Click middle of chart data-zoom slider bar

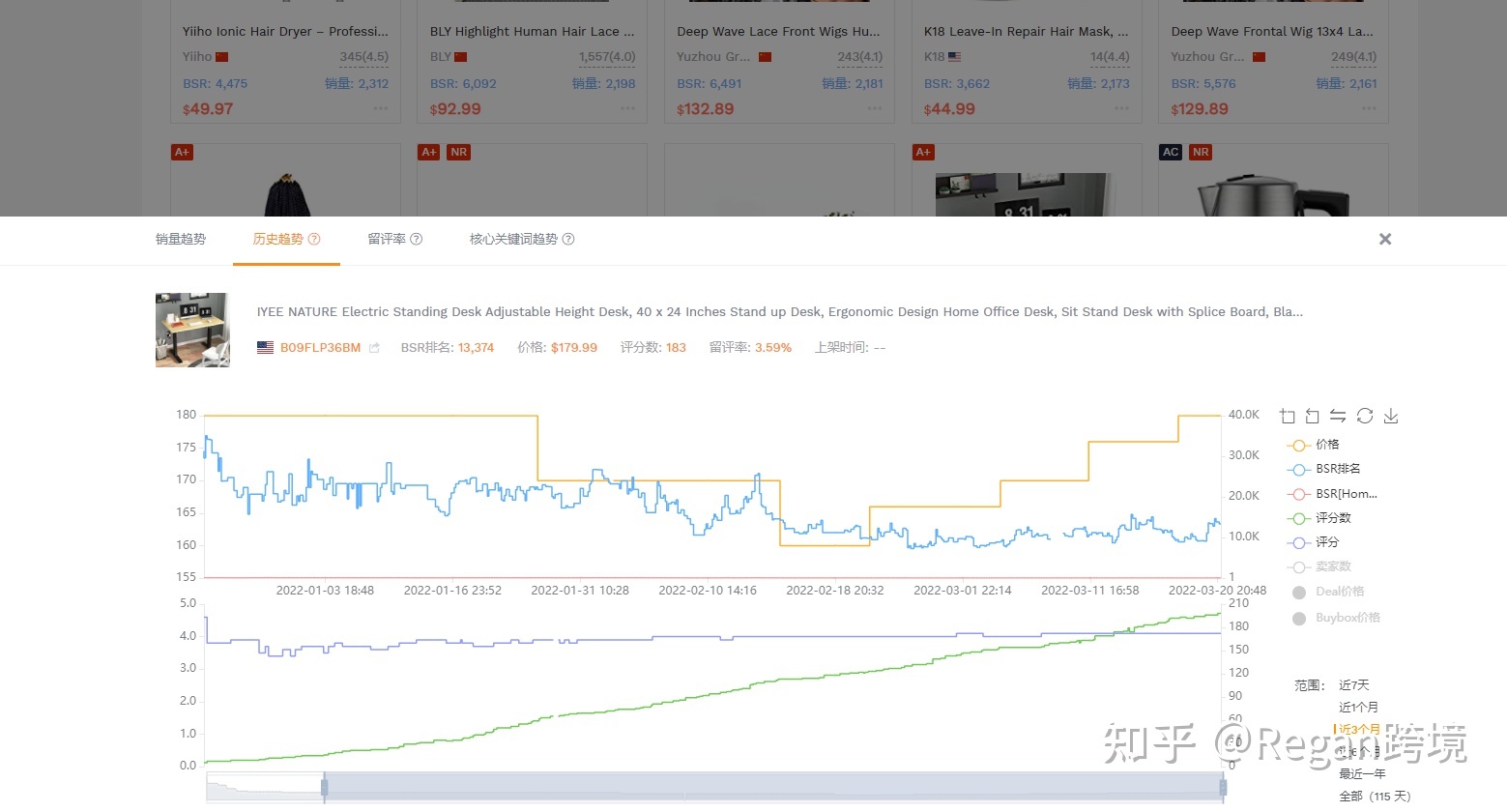coord(773,788)
